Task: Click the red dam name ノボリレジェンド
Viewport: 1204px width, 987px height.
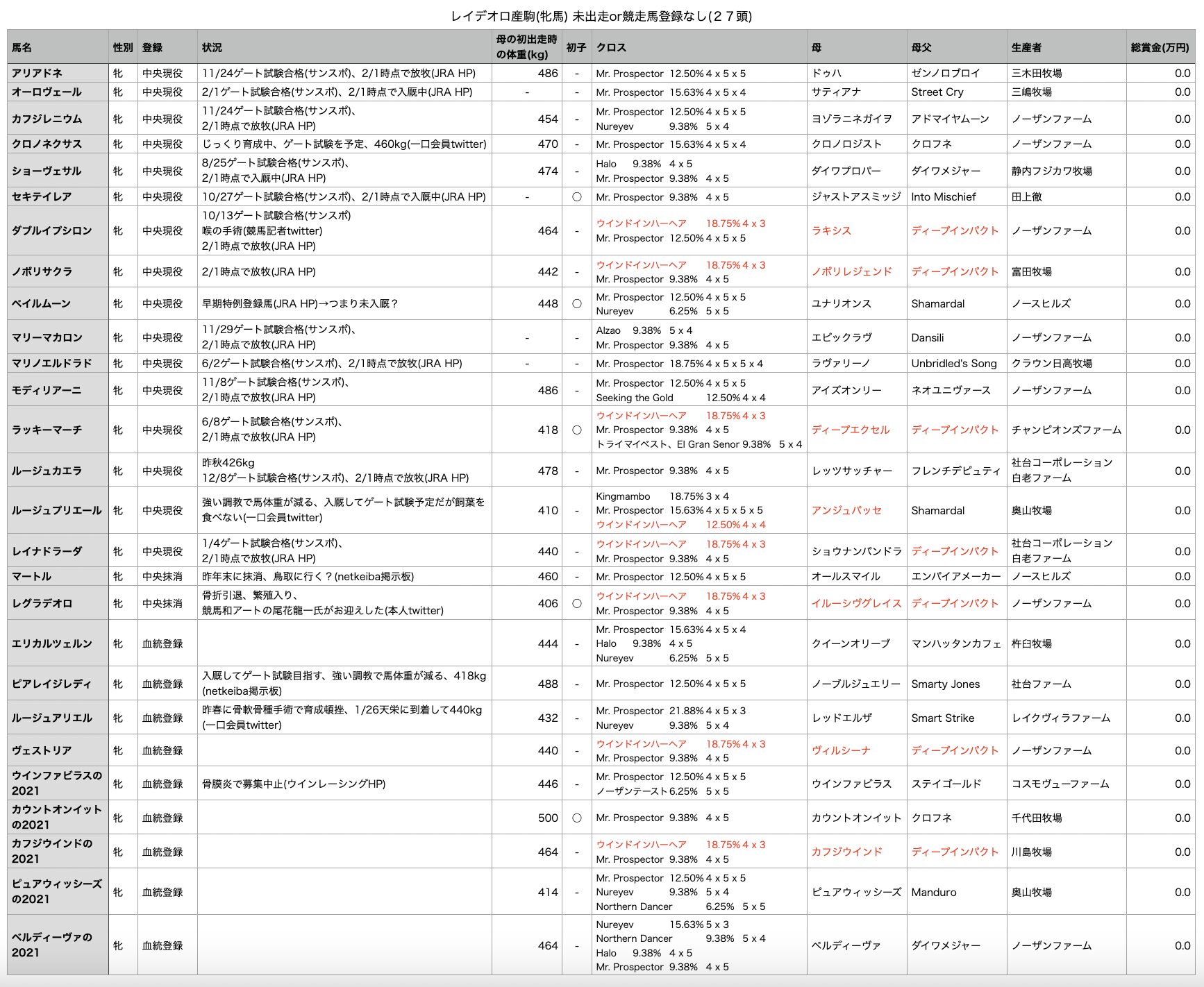Action: [851, 271]
